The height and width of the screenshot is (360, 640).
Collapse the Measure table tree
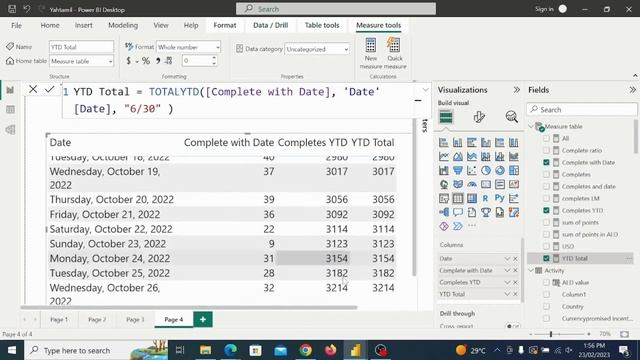531,127
